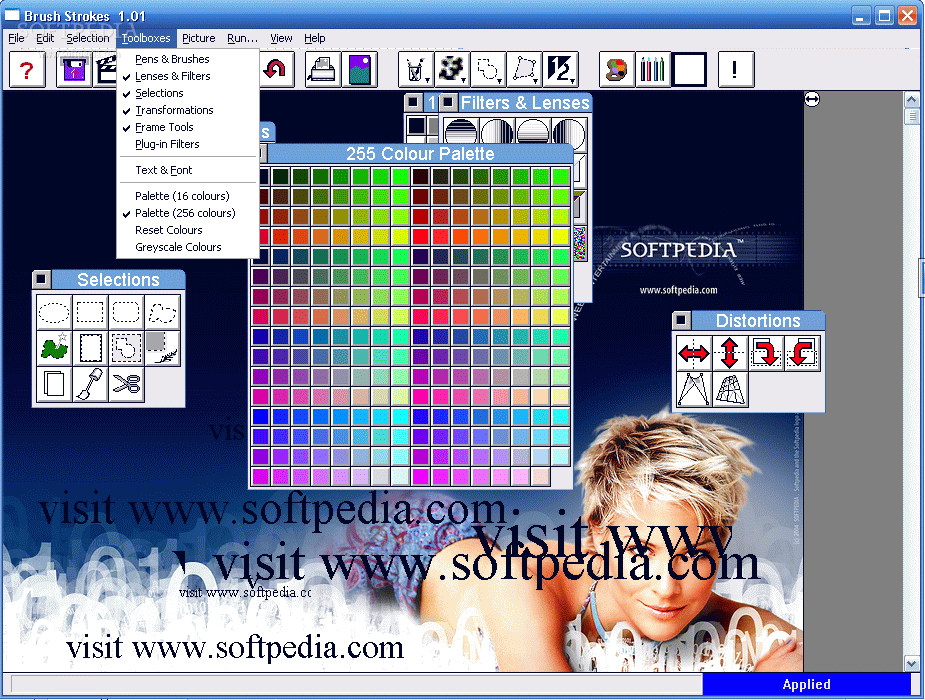Screen dimensions: 925x700
Task: Click the vertical scrollbar down arrow
Action: pyautogui.click(x=911, y=663)
